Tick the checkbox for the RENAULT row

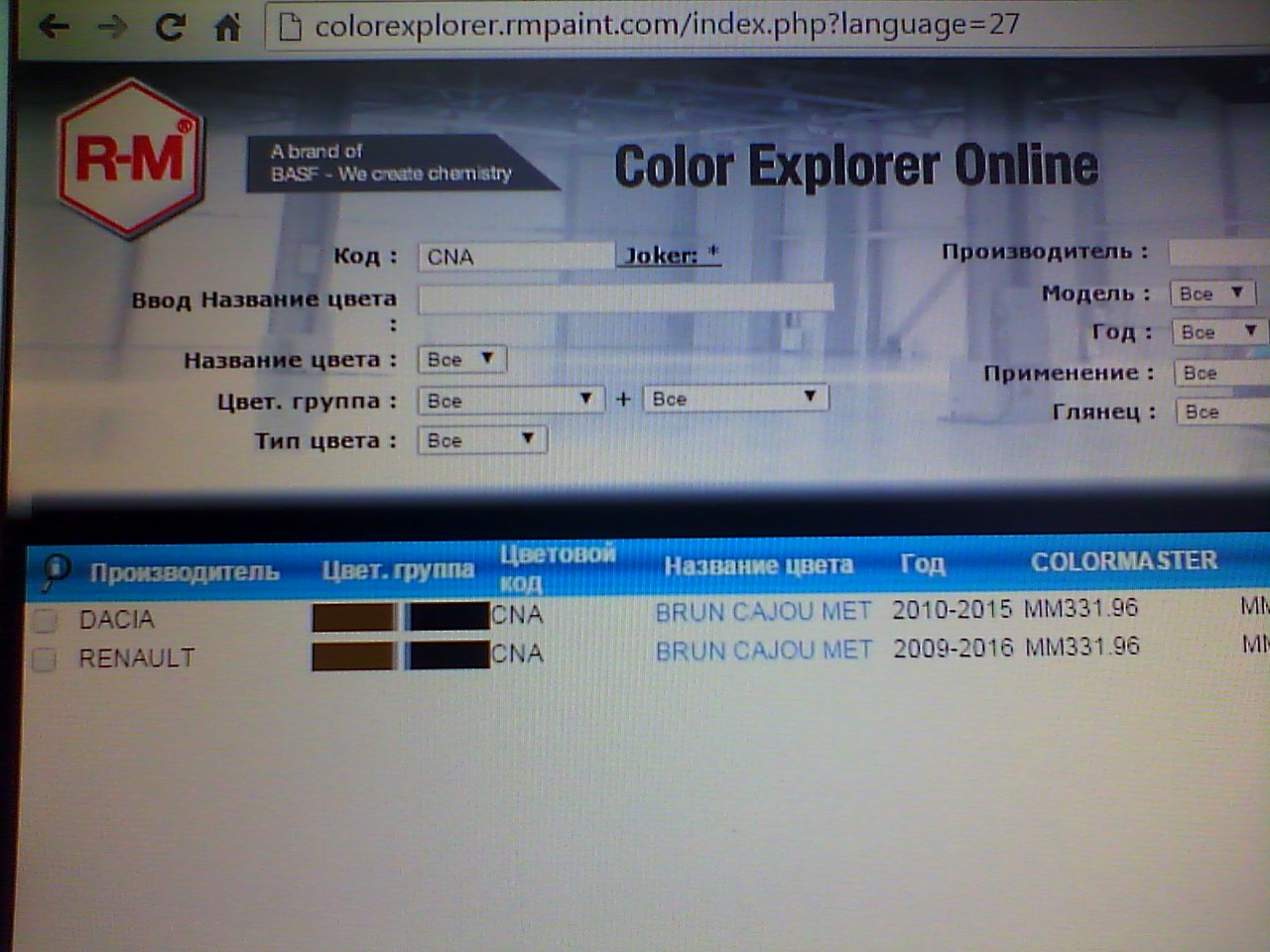(44, 659)
